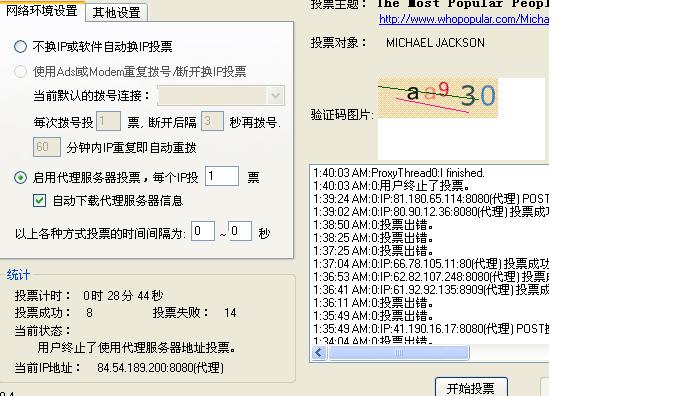This screenshot has width=683, height=396.
Task: Select the 1:37:25 AM 投票出错 log line
Action: (373, 251)
